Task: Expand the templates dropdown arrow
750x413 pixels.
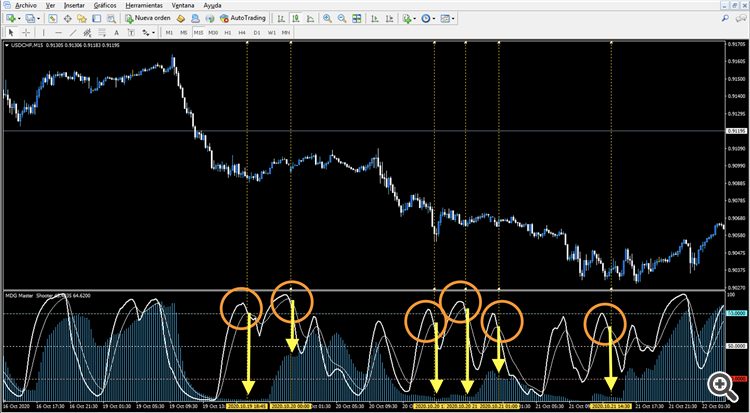Action: [453, 19]
